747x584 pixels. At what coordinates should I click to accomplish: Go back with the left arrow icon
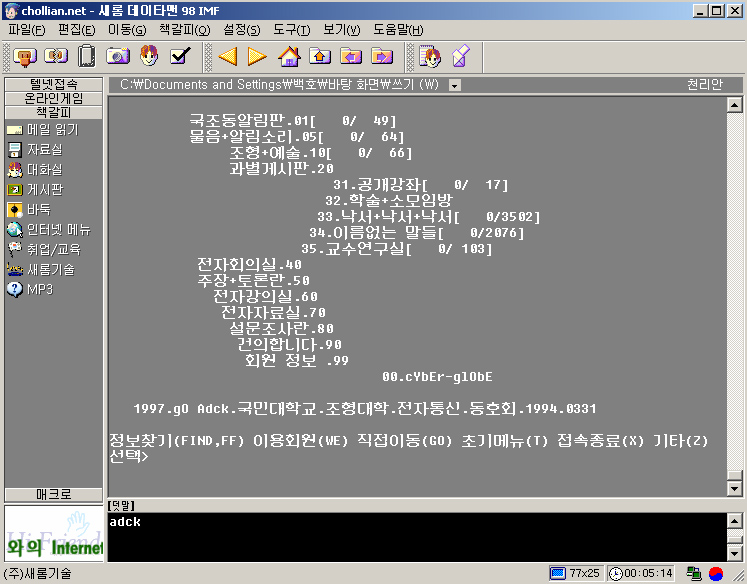tap(228, 56)
